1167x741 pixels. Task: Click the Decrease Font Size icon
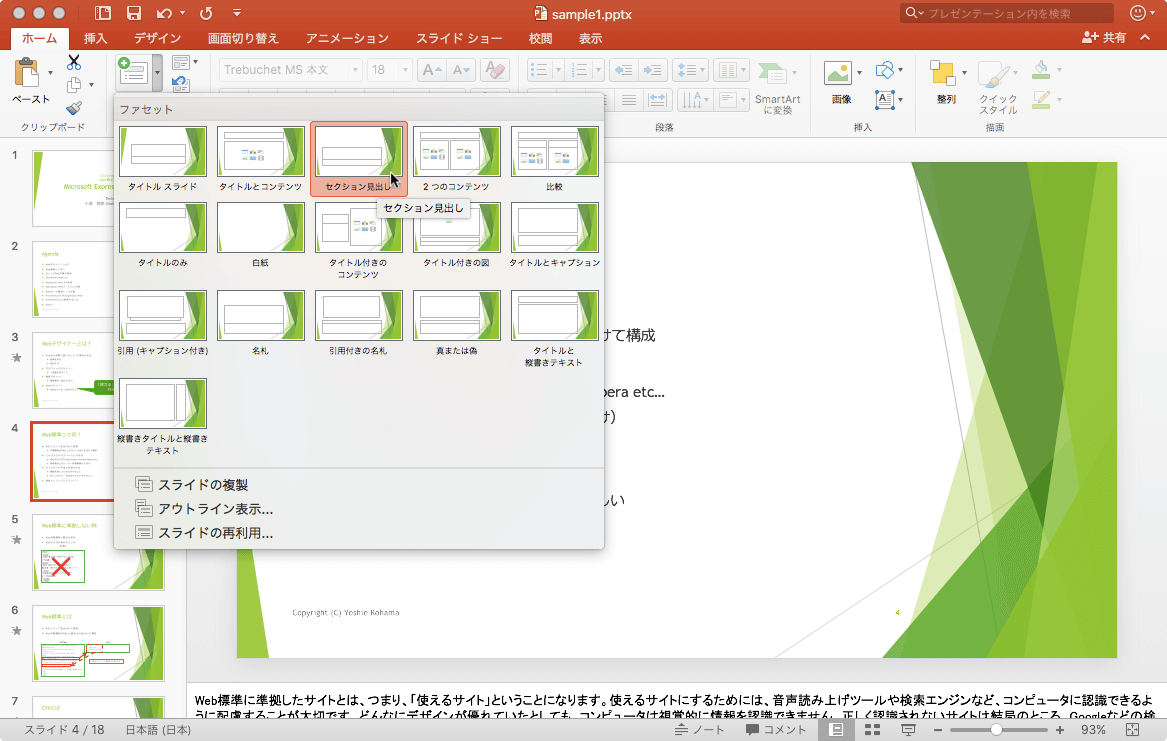coord(461,70)
